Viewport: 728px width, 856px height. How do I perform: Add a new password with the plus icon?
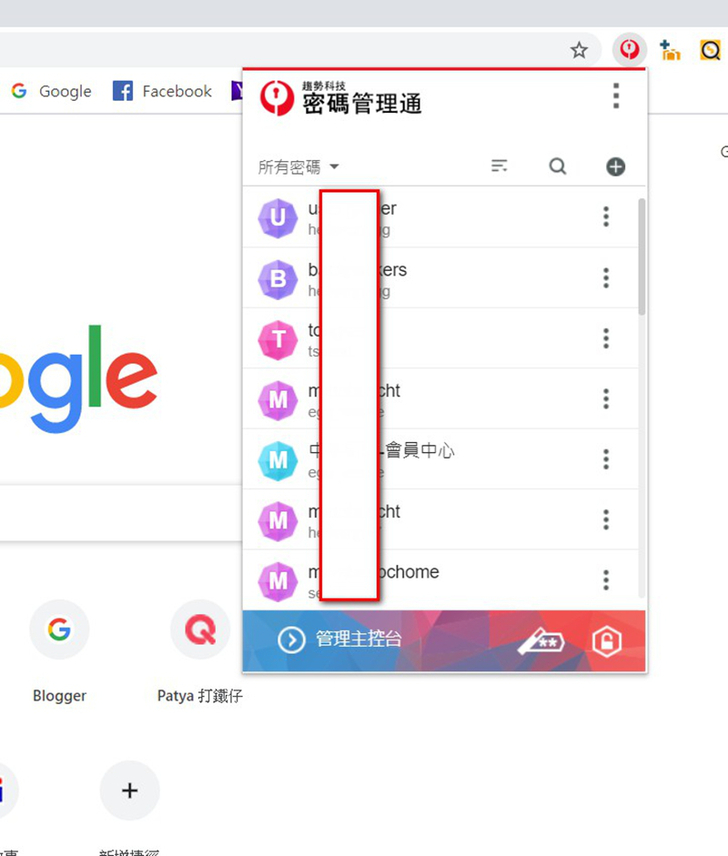(x=616, y=167)
